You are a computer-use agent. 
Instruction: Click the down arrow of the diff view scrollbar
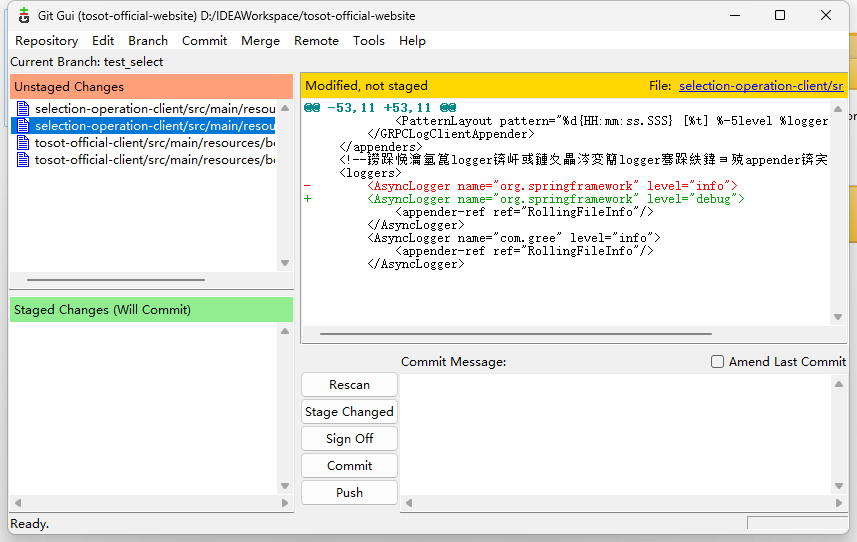(839, 317)
